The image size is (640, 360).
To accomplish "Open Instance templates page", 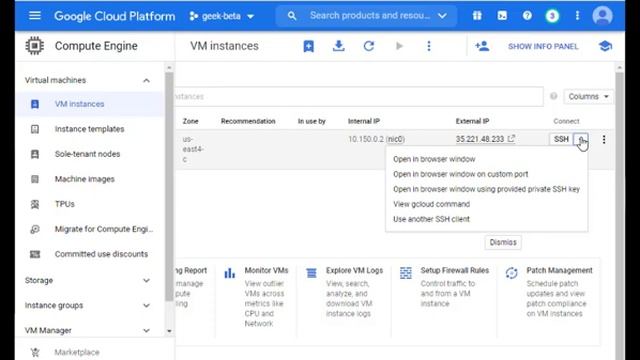I will pyautogui.click(x=89, y=129).
